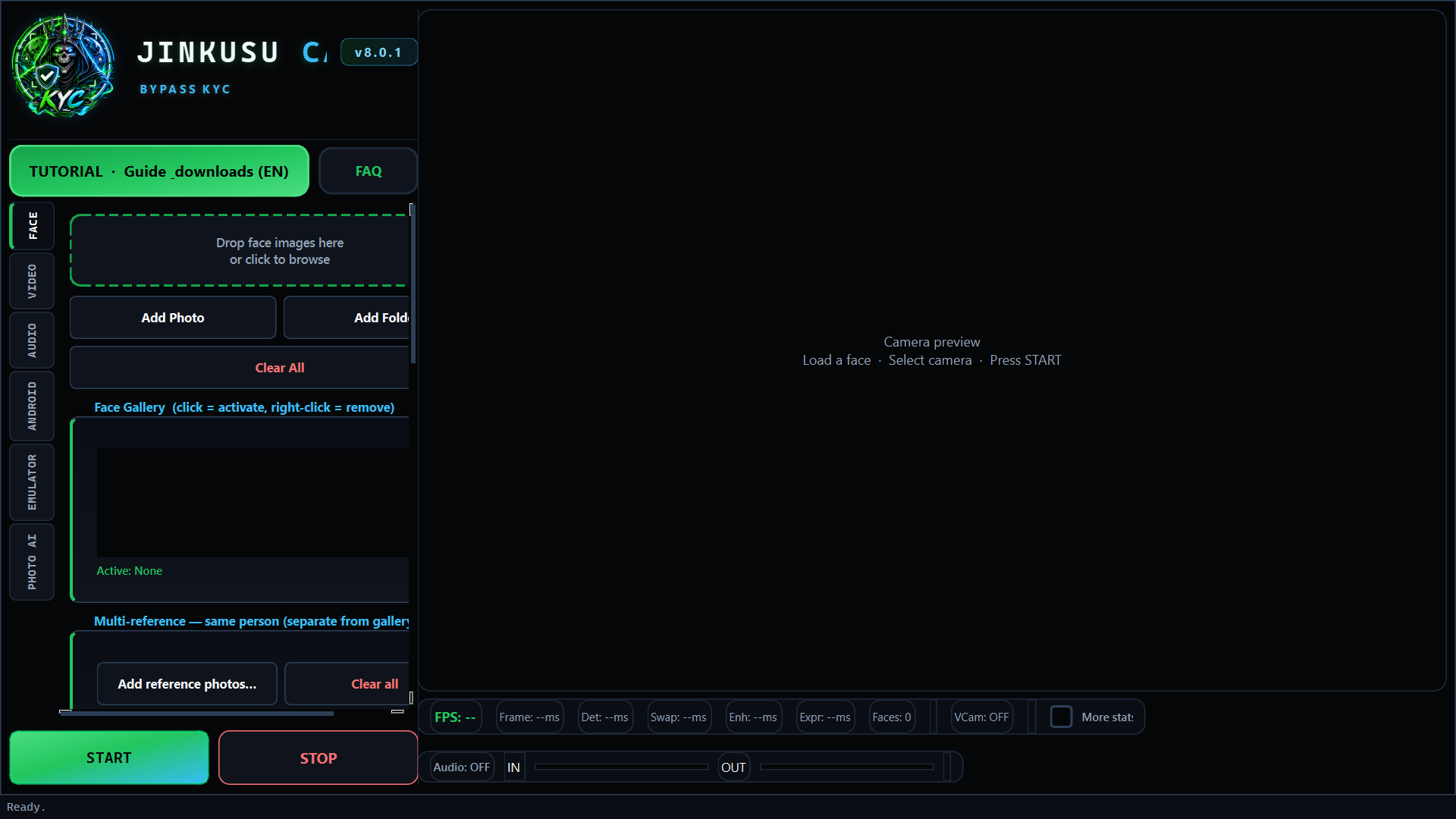Click the vertical scrollbar of the face panel

[413, 284]
